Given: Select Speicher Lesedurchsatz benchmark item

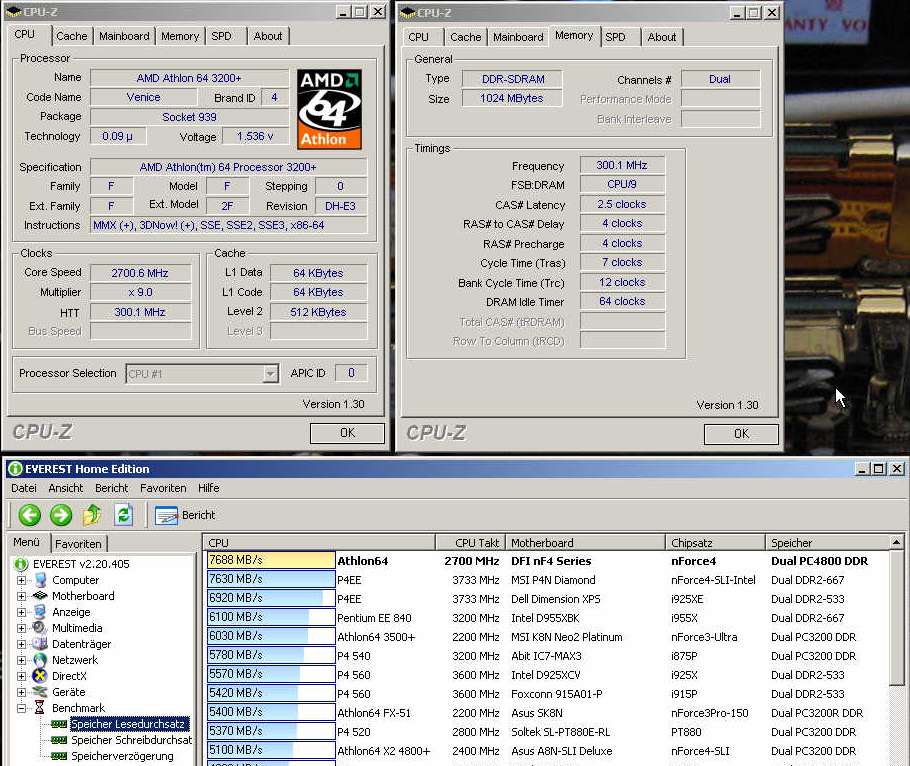Looking at the screenshot, I should 128,724.
